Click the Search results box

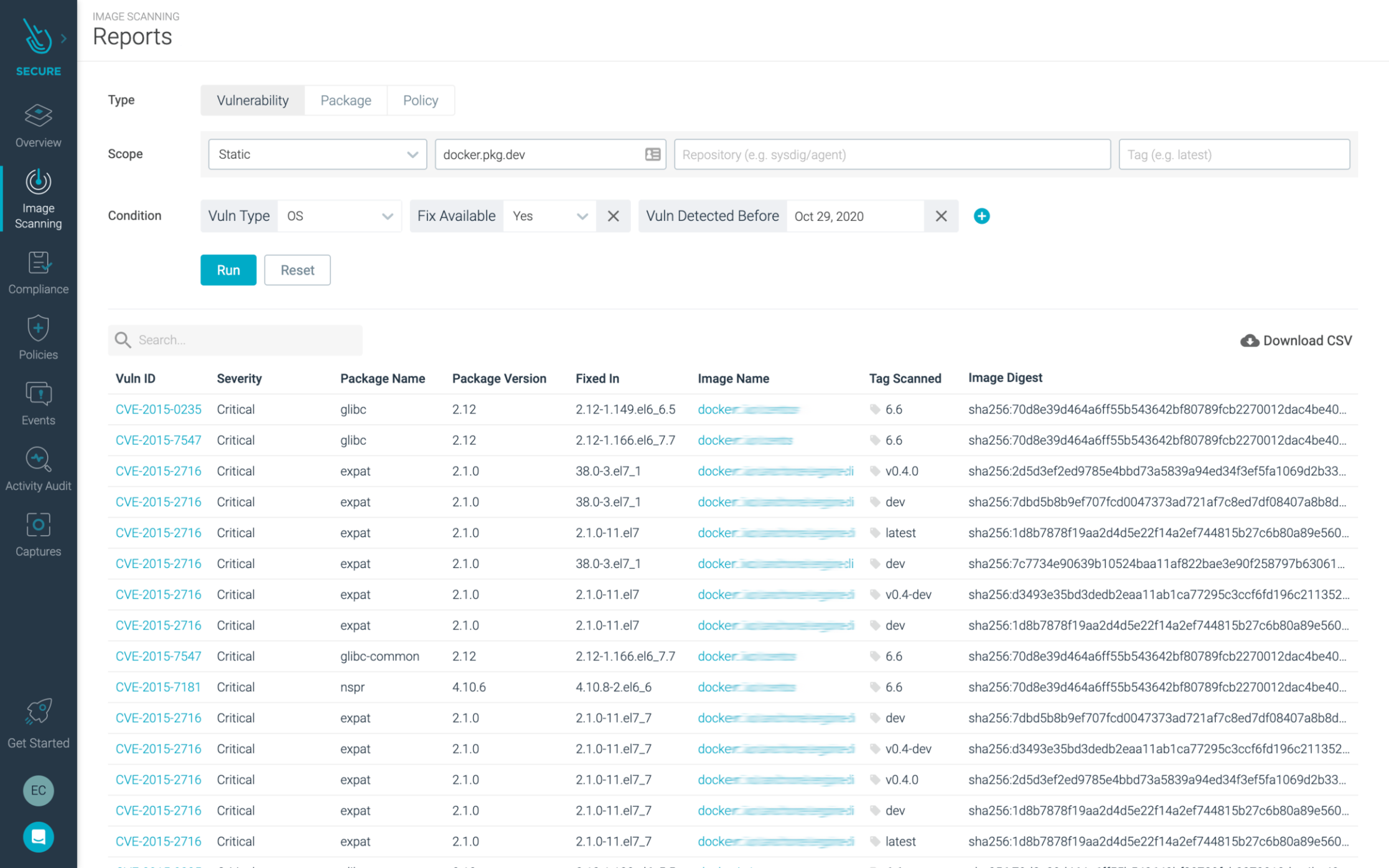[x=235, y=340]
